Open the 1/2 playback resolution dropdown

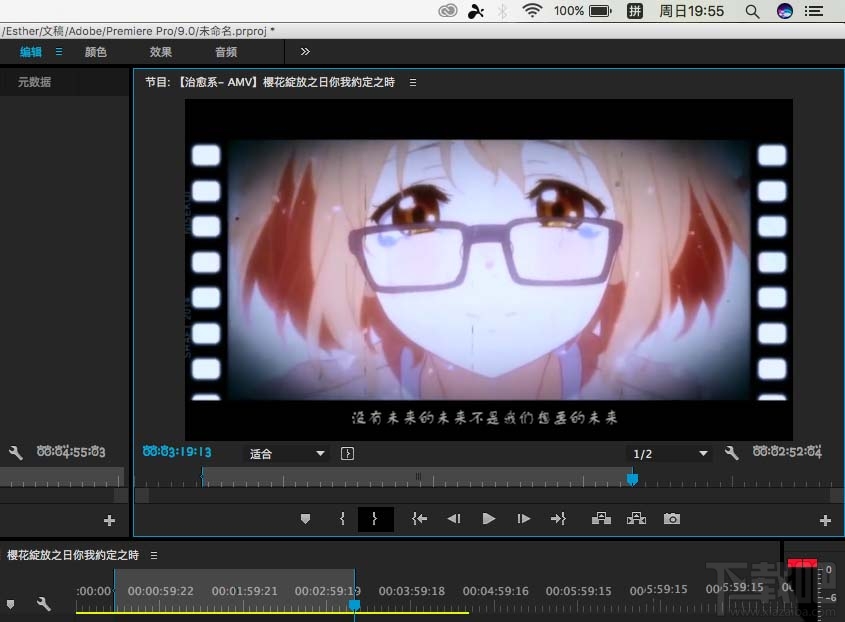[x=669, y=453]
